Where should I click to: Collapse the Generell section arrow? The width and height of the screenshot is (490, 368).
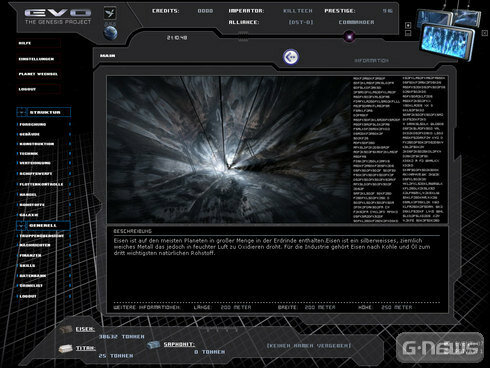(x=22, y=226)
